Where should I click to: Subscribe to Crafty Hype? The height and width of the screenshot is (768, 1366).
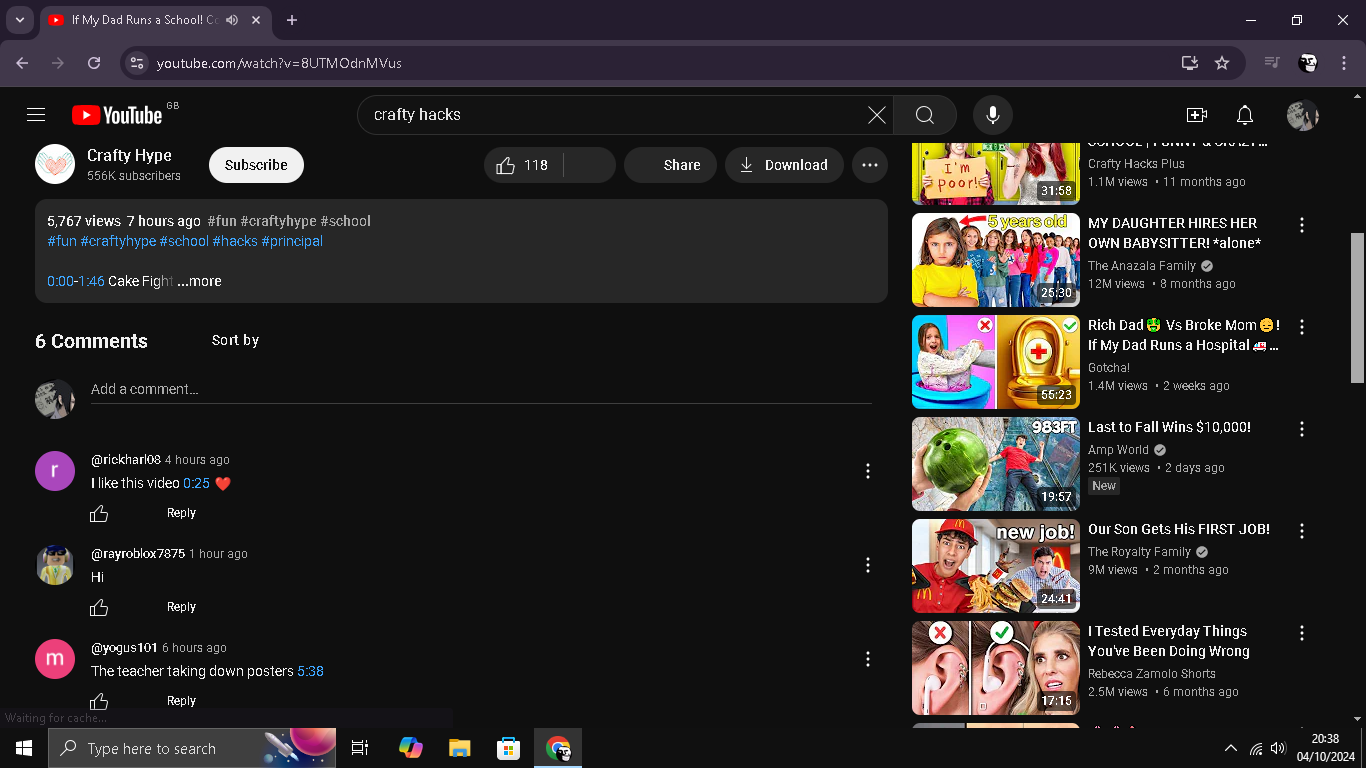pyautogui.click(x=256, y=165)
